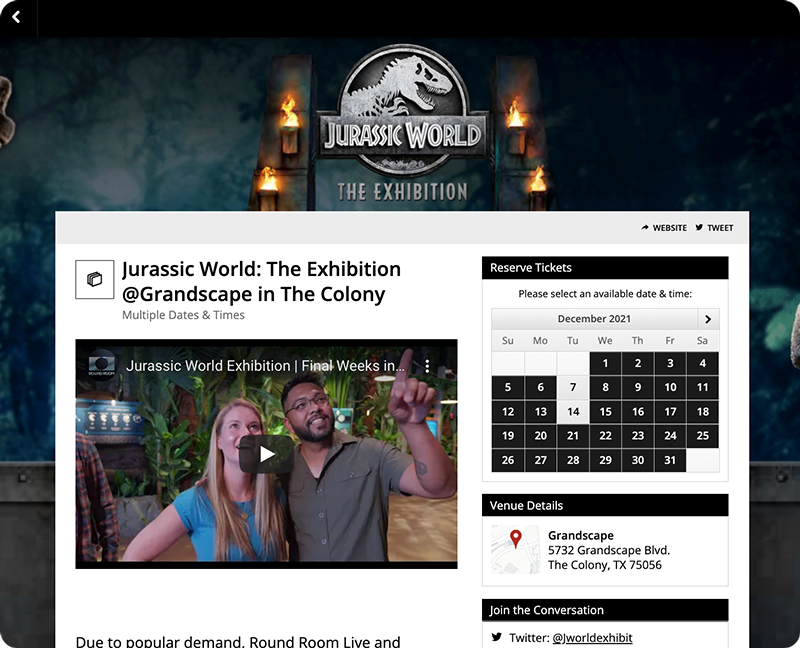Click the Grandscape venue map thumbnail
800x648 pixels.
point(516,549)
